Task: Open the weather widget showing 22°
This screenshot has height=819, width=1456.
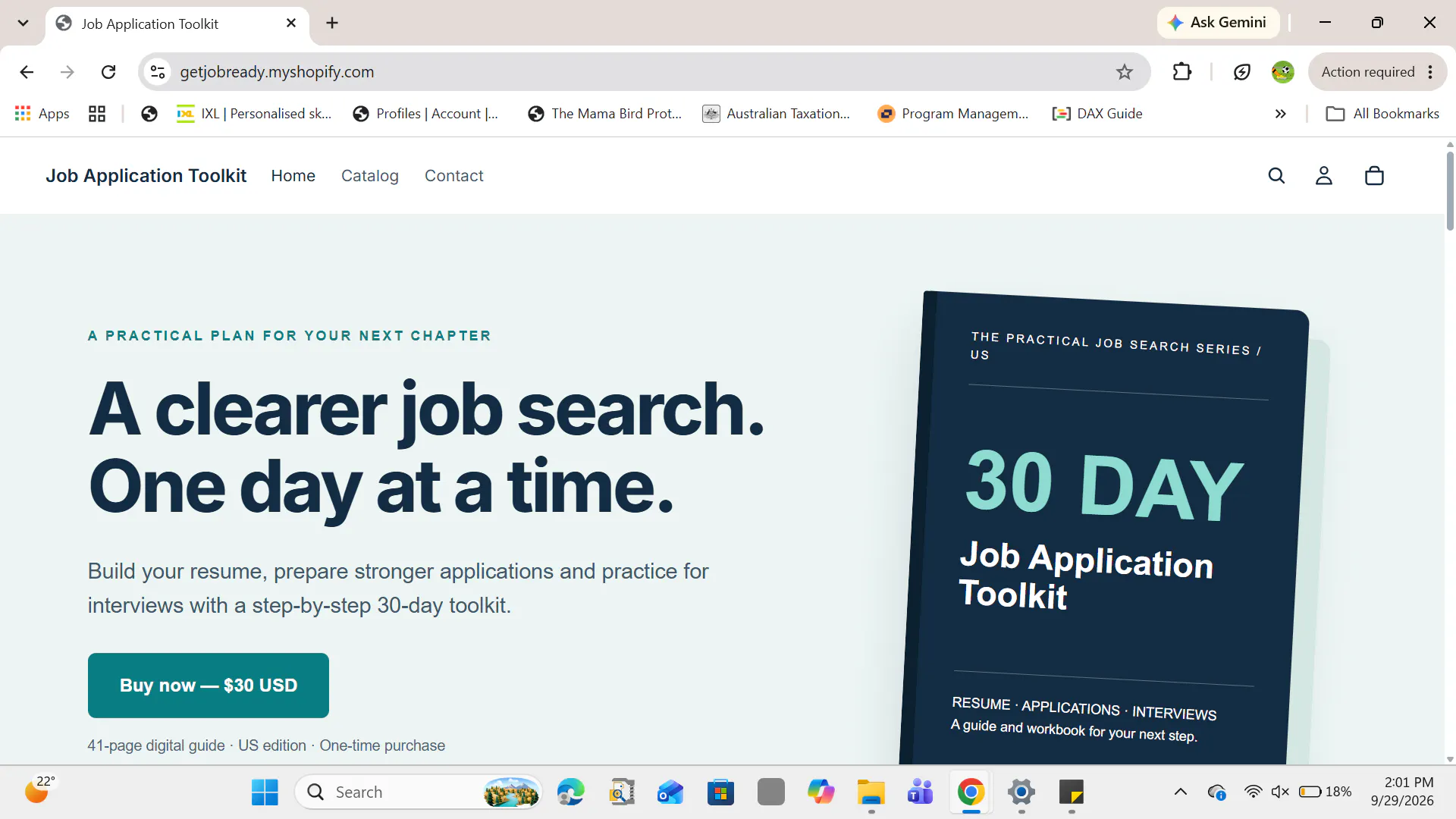Action: (40, 791)
